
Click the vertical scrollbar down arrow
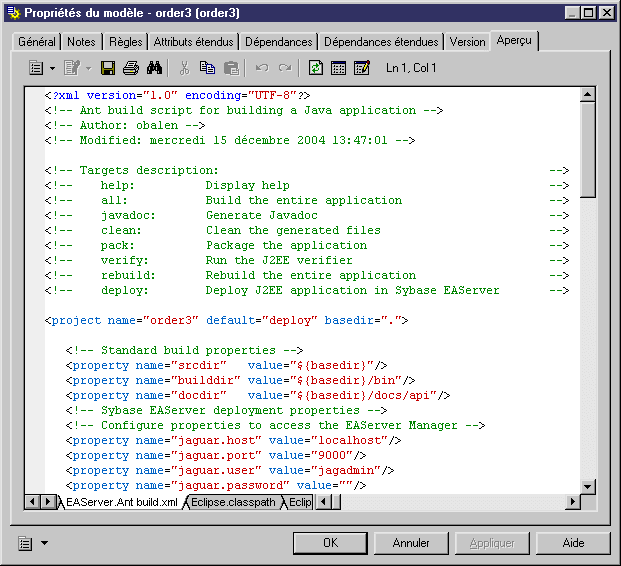(x=588, y=485)
